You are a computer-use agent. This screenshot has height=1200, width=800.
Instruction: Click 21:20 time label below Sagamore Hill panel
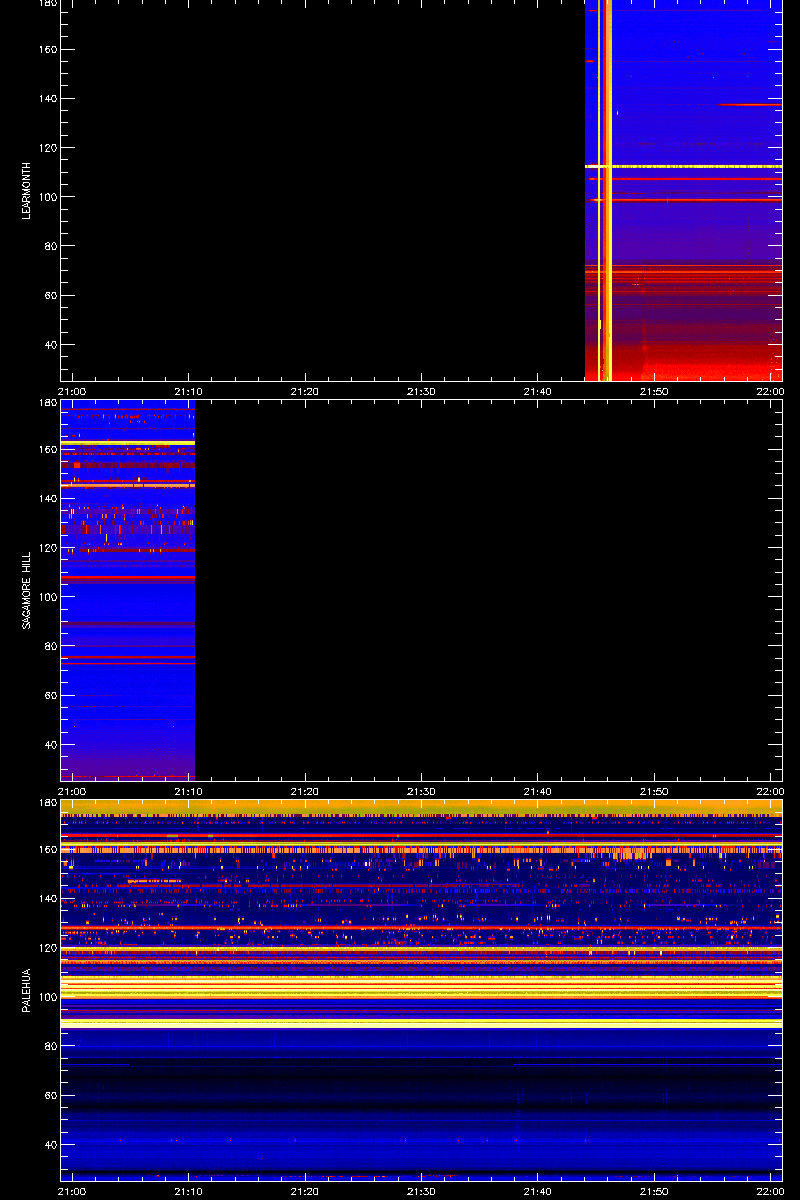tap(305, 791)
